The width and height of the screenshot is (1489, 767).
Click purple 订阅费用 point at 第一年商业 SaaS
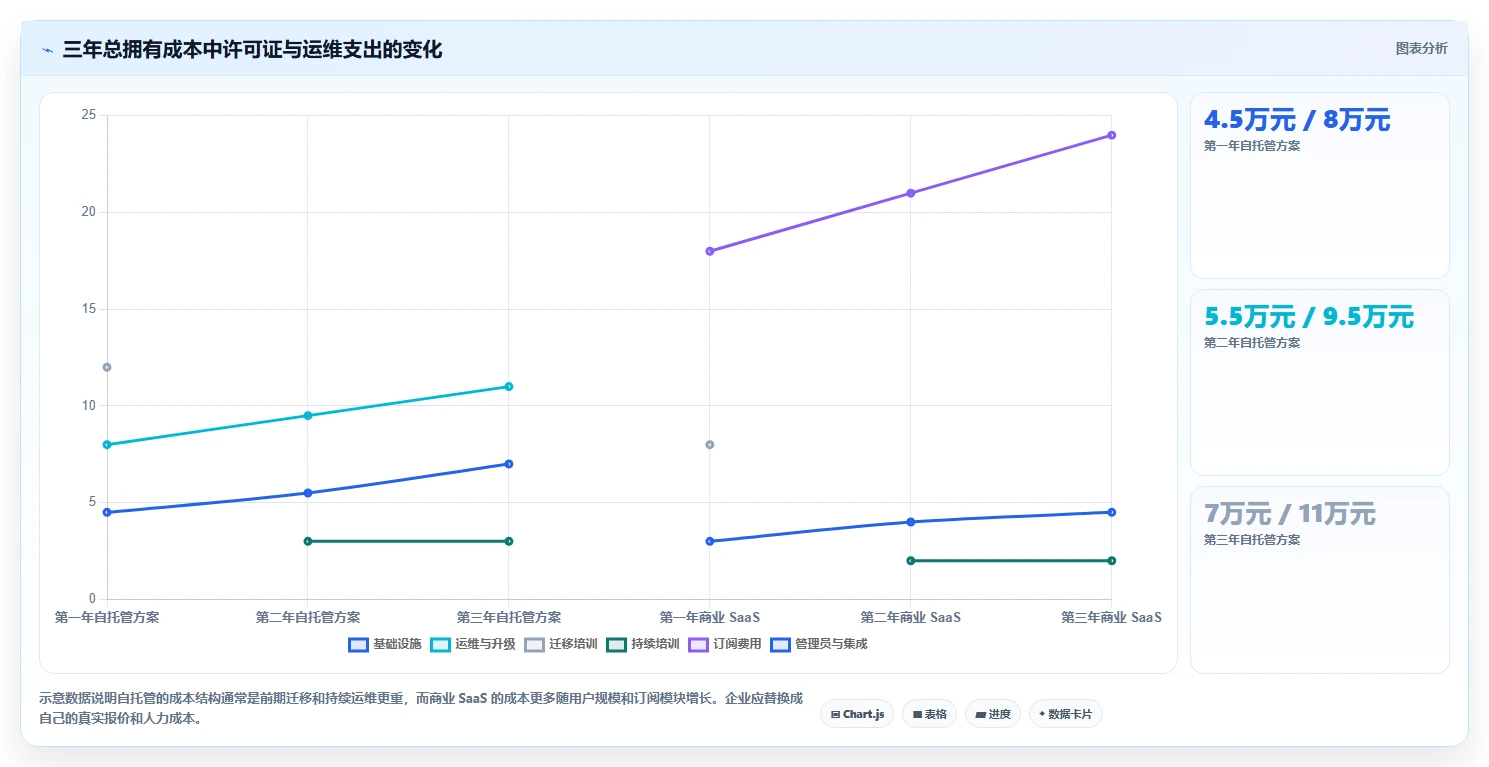(x=709, y=251)
